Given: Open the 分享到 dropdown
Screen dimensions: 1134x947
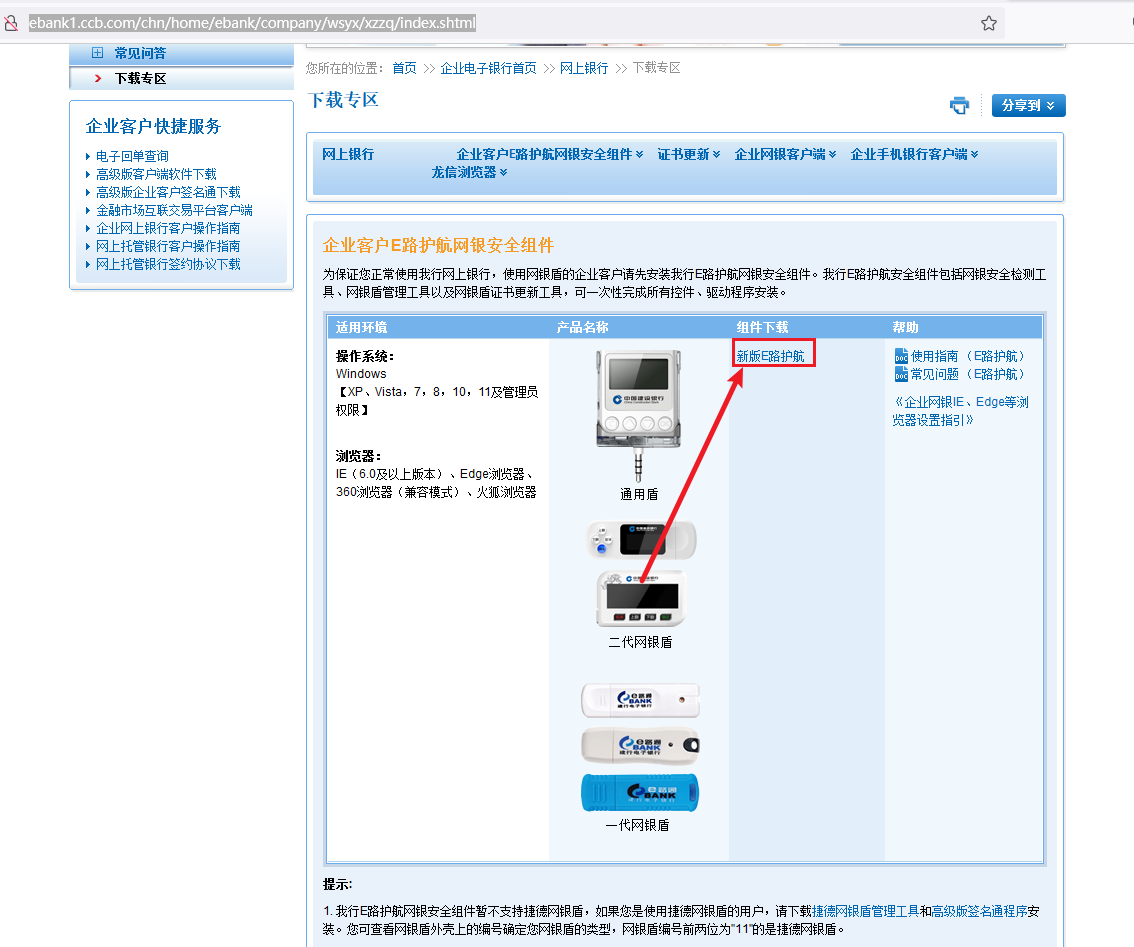Looking at the screenshot, I should click(x=1028, y=106).
